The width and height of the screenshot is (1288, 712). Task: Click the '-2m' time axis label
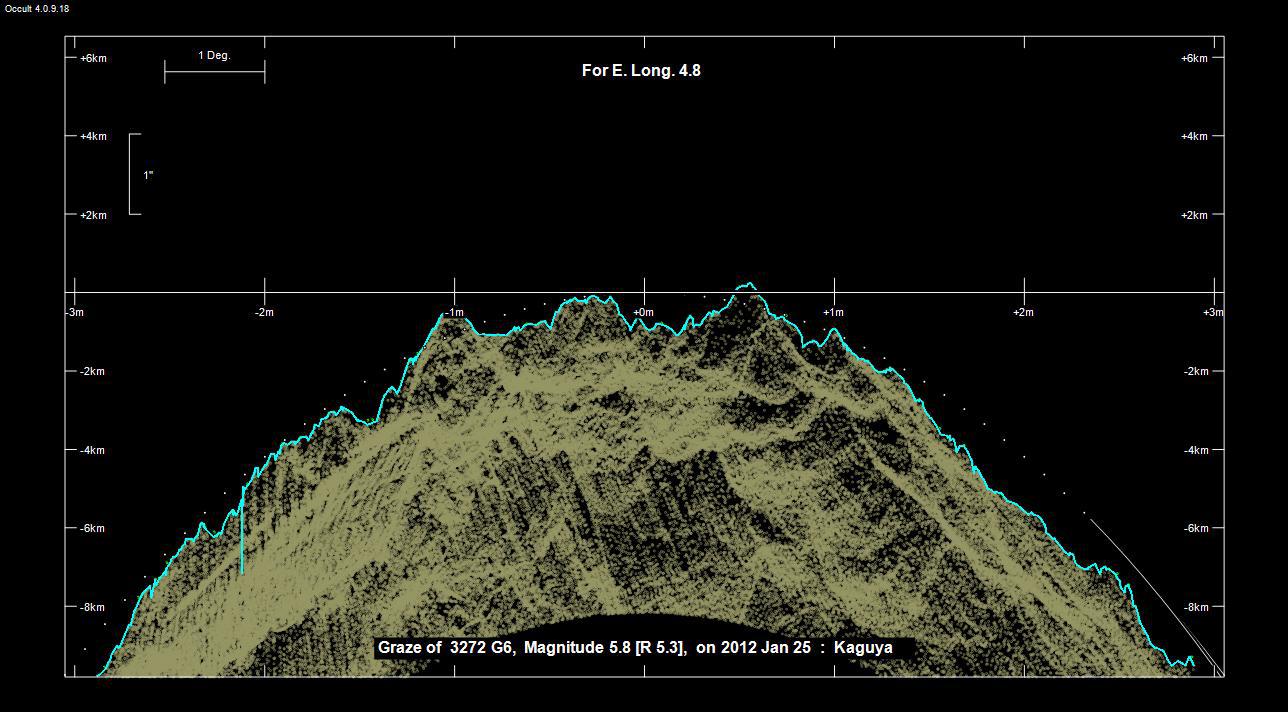tap(264, 312)
